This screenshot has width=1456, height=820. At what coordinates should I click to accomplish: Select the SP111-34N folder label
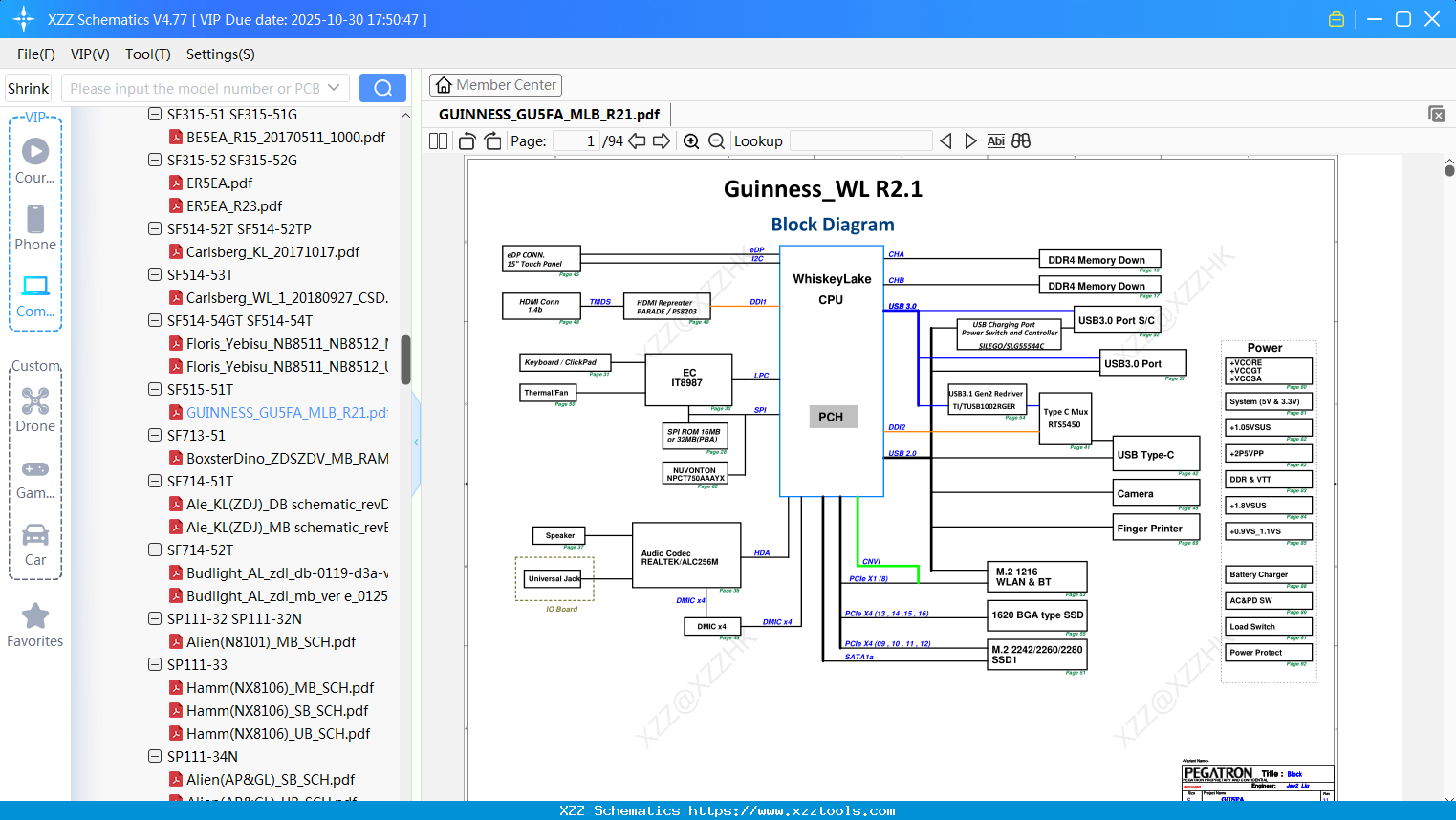tap(203, 757)
